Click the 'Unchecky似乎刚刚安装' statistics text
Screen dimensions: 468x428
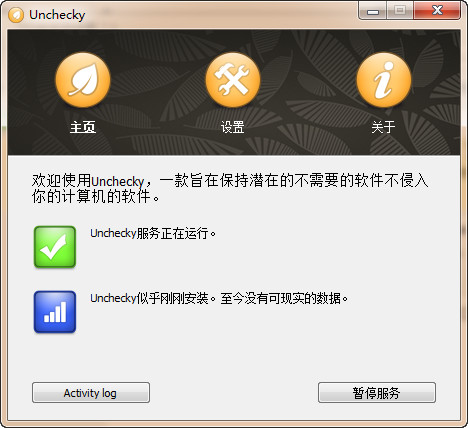[x=219, y=298]
